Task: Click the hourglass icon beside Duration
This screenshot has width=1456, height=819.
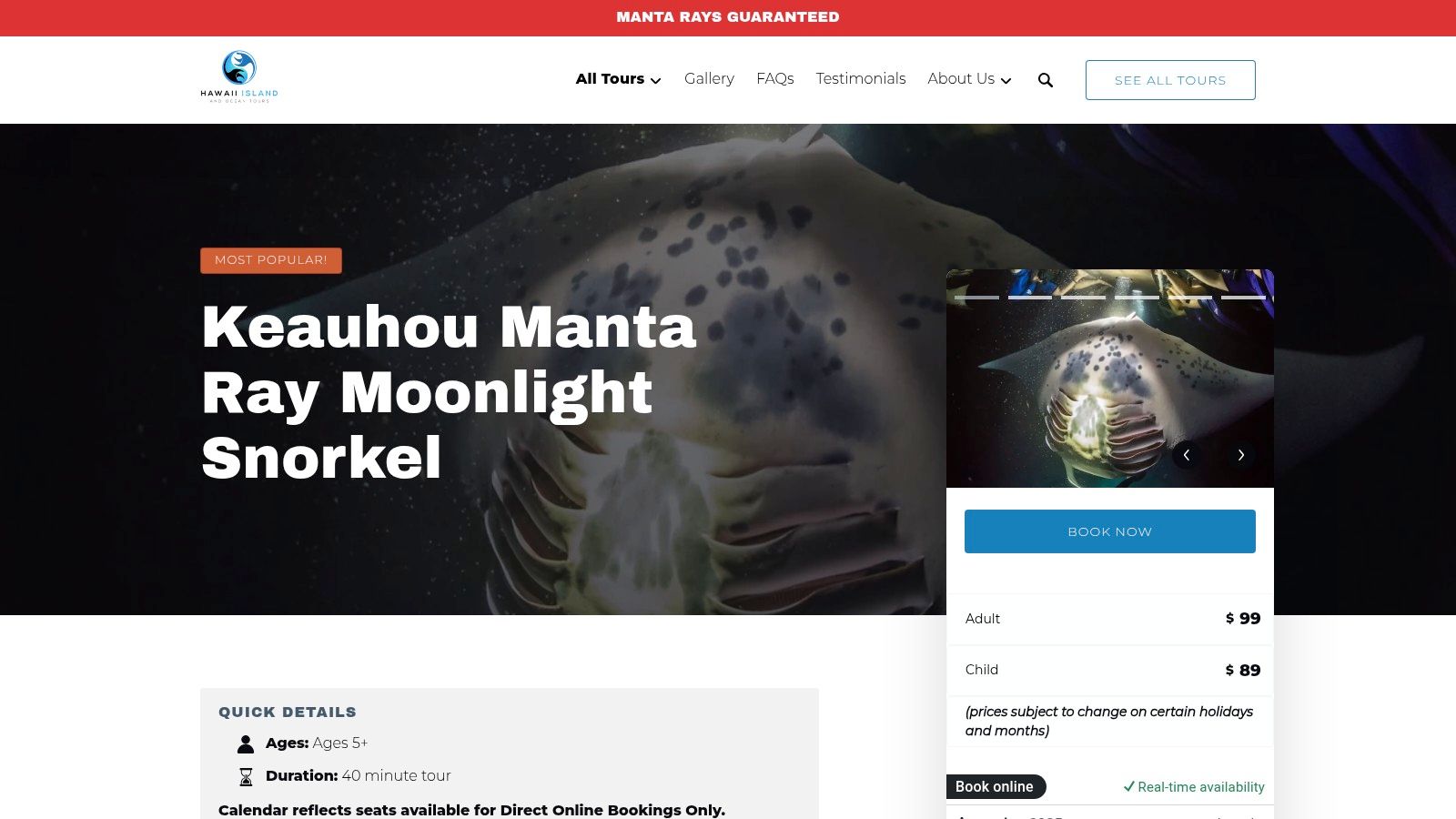Action: click(x=246, y=776)
